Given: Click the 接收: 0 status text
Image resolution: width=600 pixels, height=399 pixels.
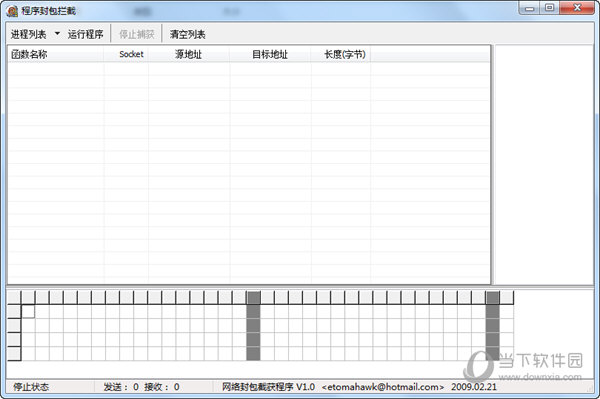Looking at the screenshot, I should click(162, 387).
